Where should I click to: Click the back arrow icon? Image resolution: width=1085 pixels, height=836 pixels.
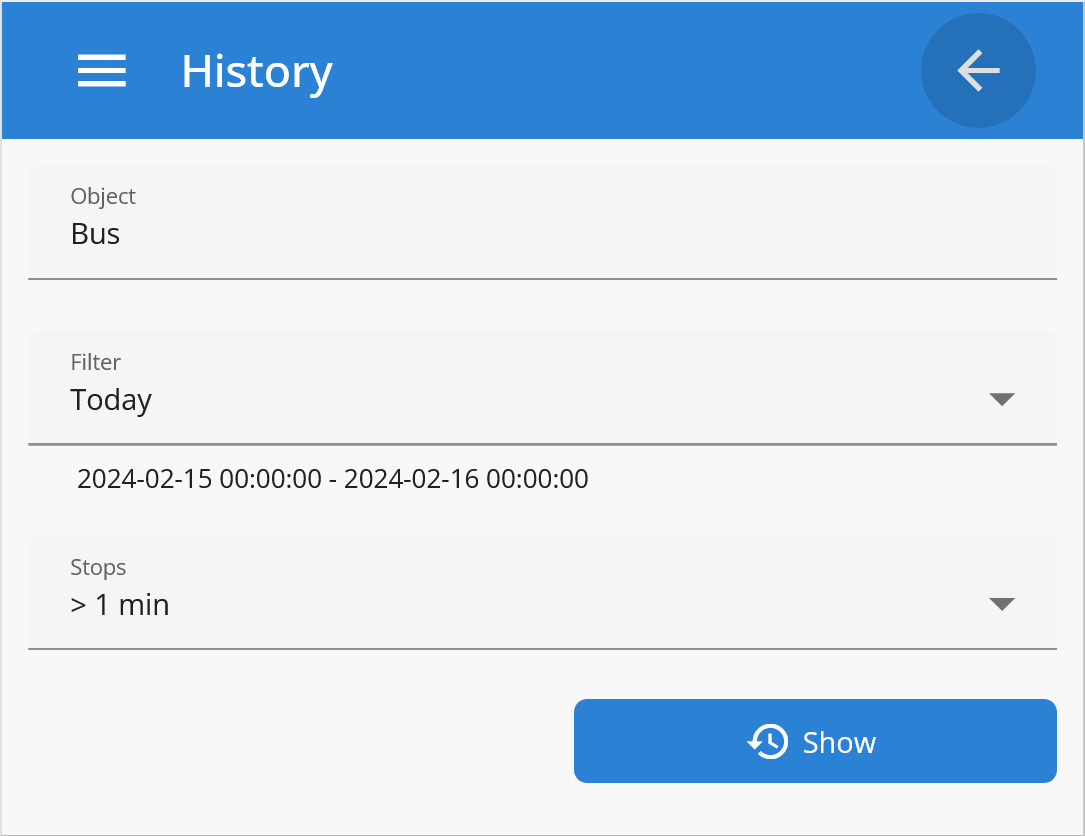pyautogui.click(x=978, y=71)
